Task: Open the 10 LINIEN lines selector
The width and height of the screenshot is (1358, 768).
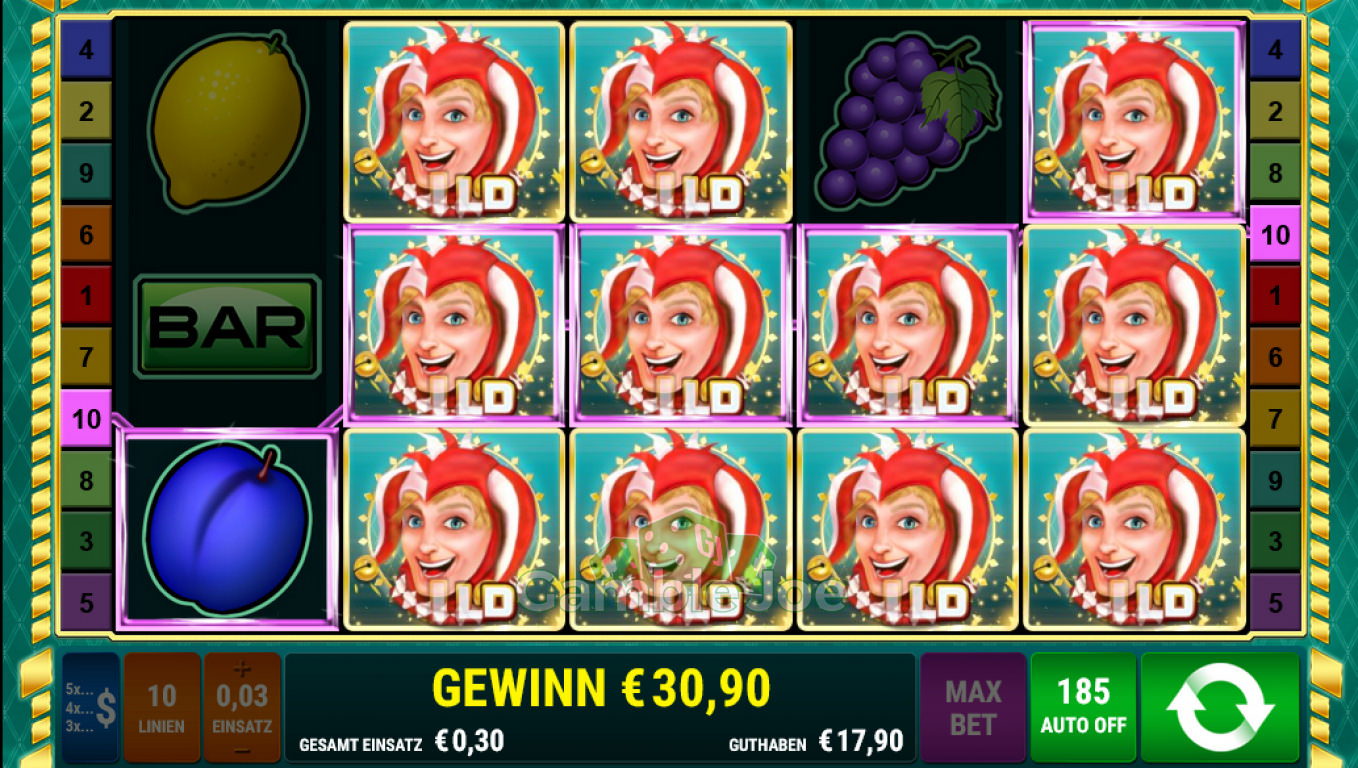Action: click(162, 708)
